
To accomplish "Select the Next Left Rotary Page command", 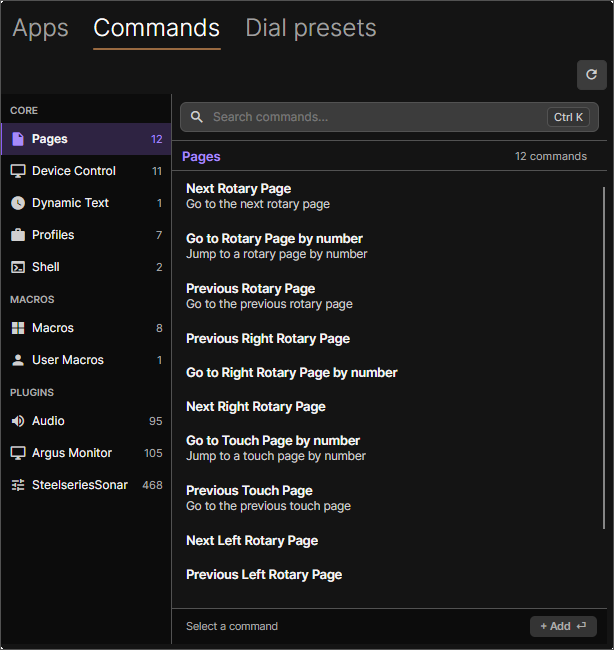I will pyautogui.click(x=388, y=541).
